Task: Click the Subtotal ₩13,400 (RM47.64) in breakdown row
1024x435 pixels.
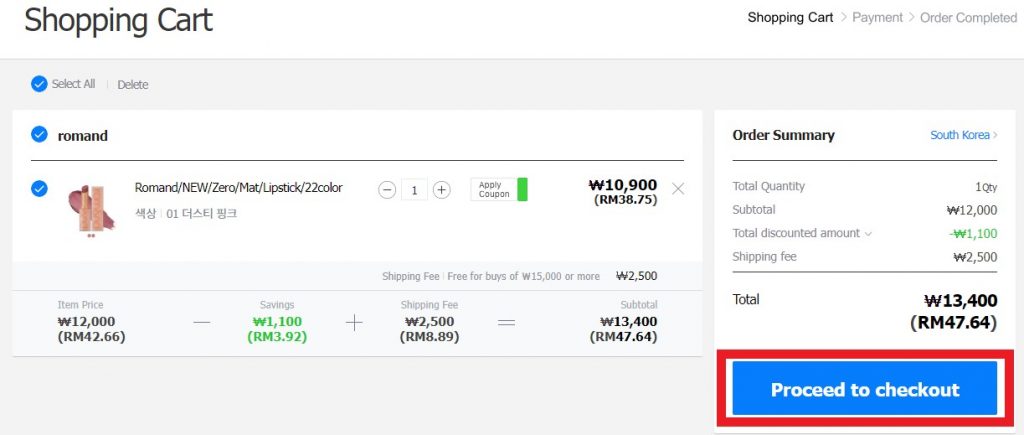Action: (x=623, y=329)
